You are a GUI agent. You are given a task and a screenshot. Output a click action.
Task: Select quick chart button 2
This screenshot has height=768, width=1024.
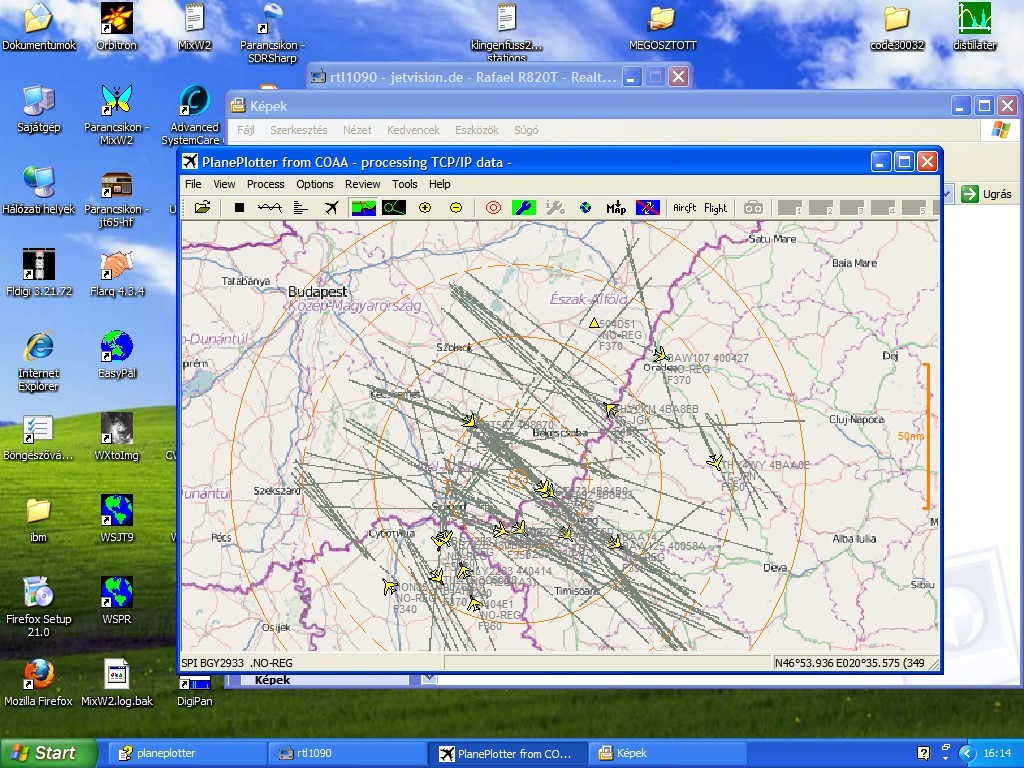pos(821,208)
